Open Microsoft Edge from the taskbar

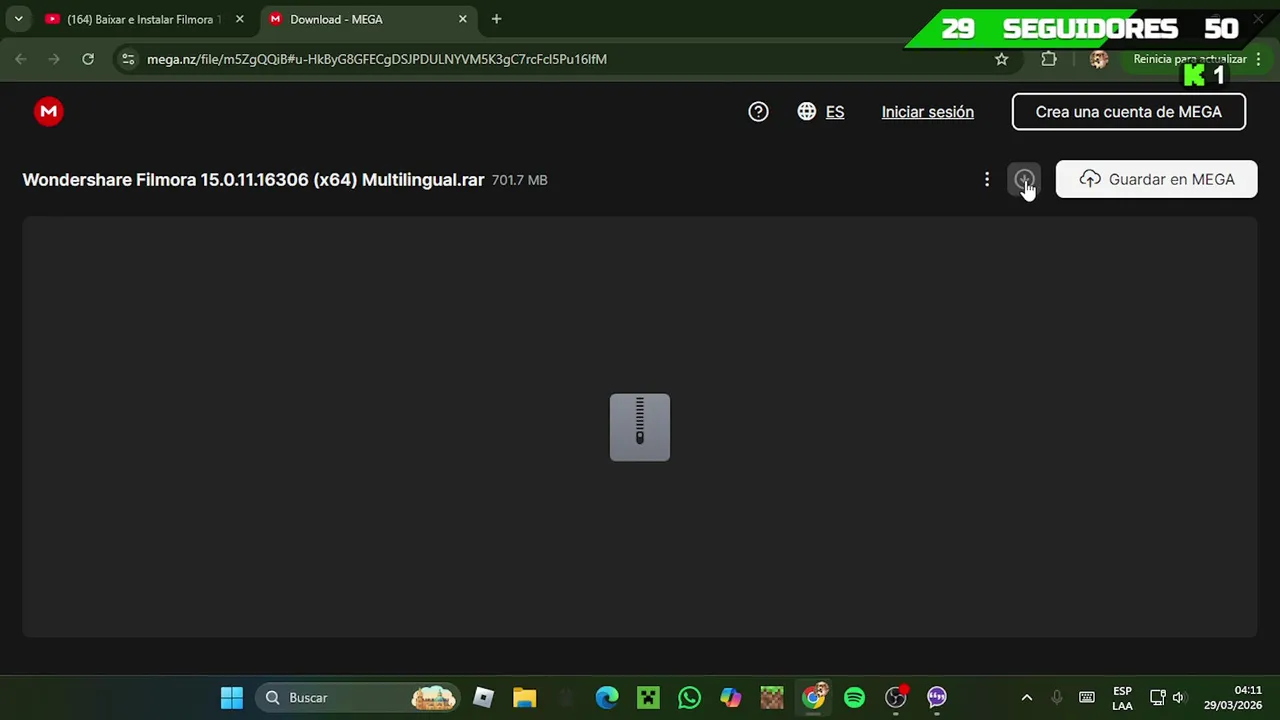tap(607, 697)
